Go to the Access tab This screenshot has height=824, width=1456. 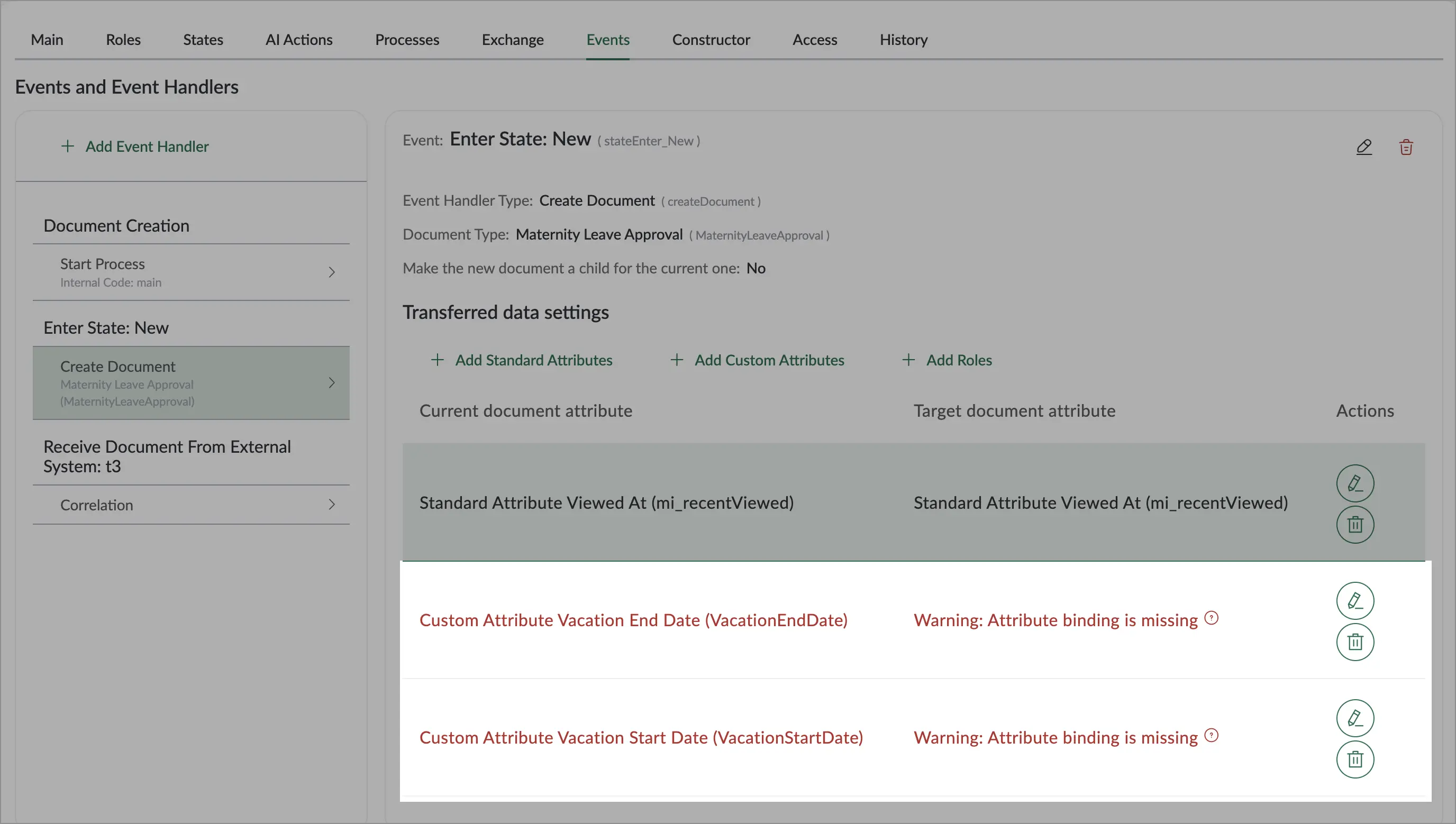point(815,40)
